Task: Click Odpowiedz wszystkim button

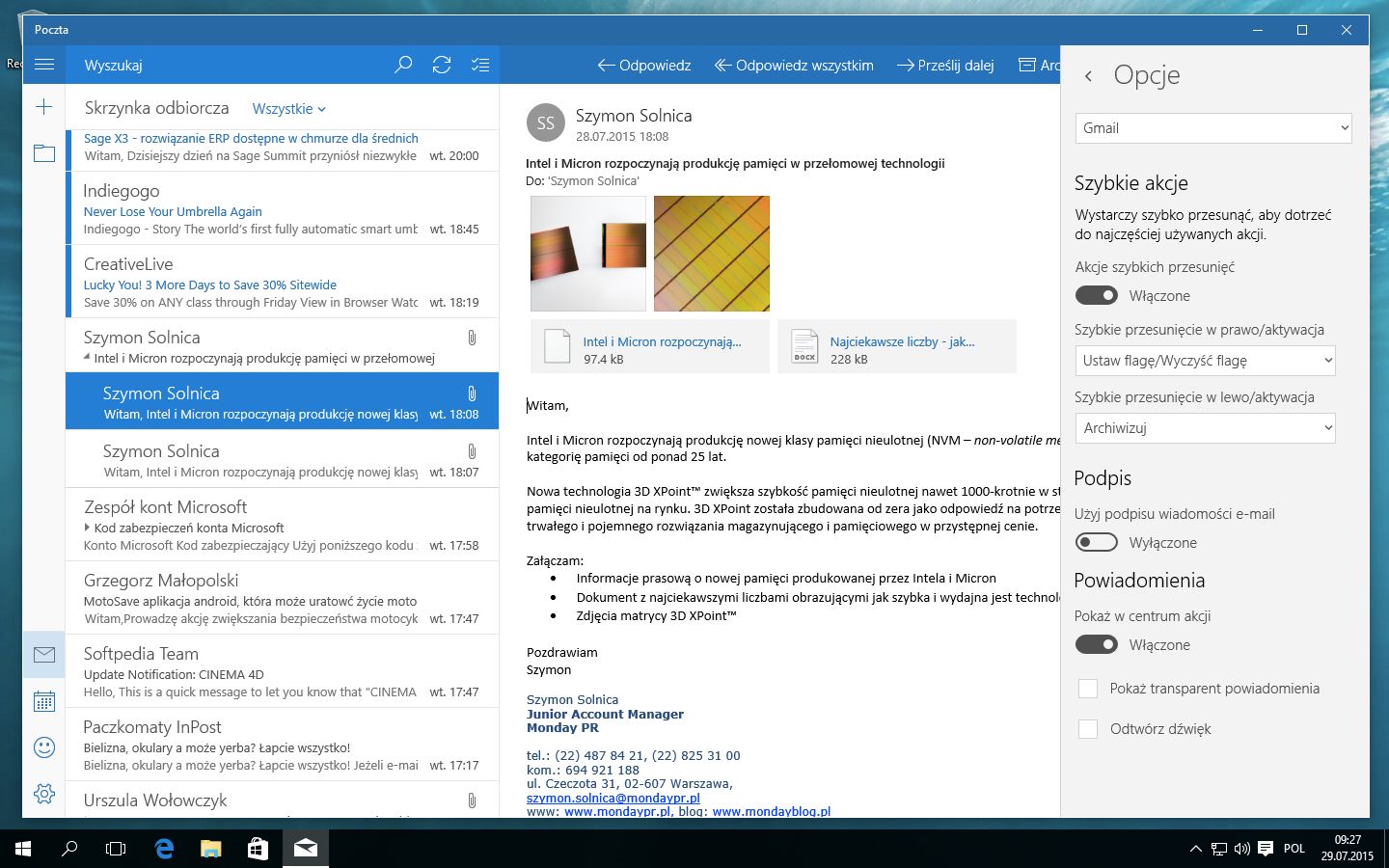Action: pos(794,66)
